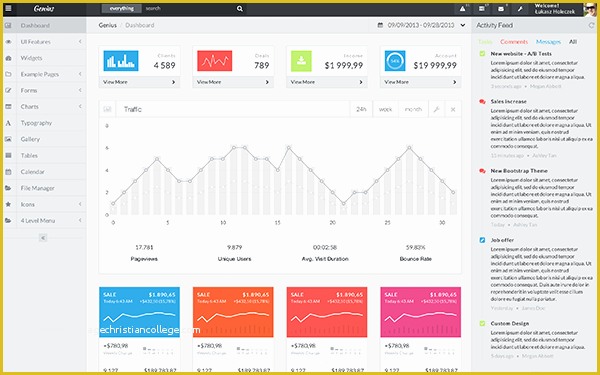This screenshot has height=375, width=600.
Task: Open Traffic panel wrench settings
Action: tap(436, 109)
